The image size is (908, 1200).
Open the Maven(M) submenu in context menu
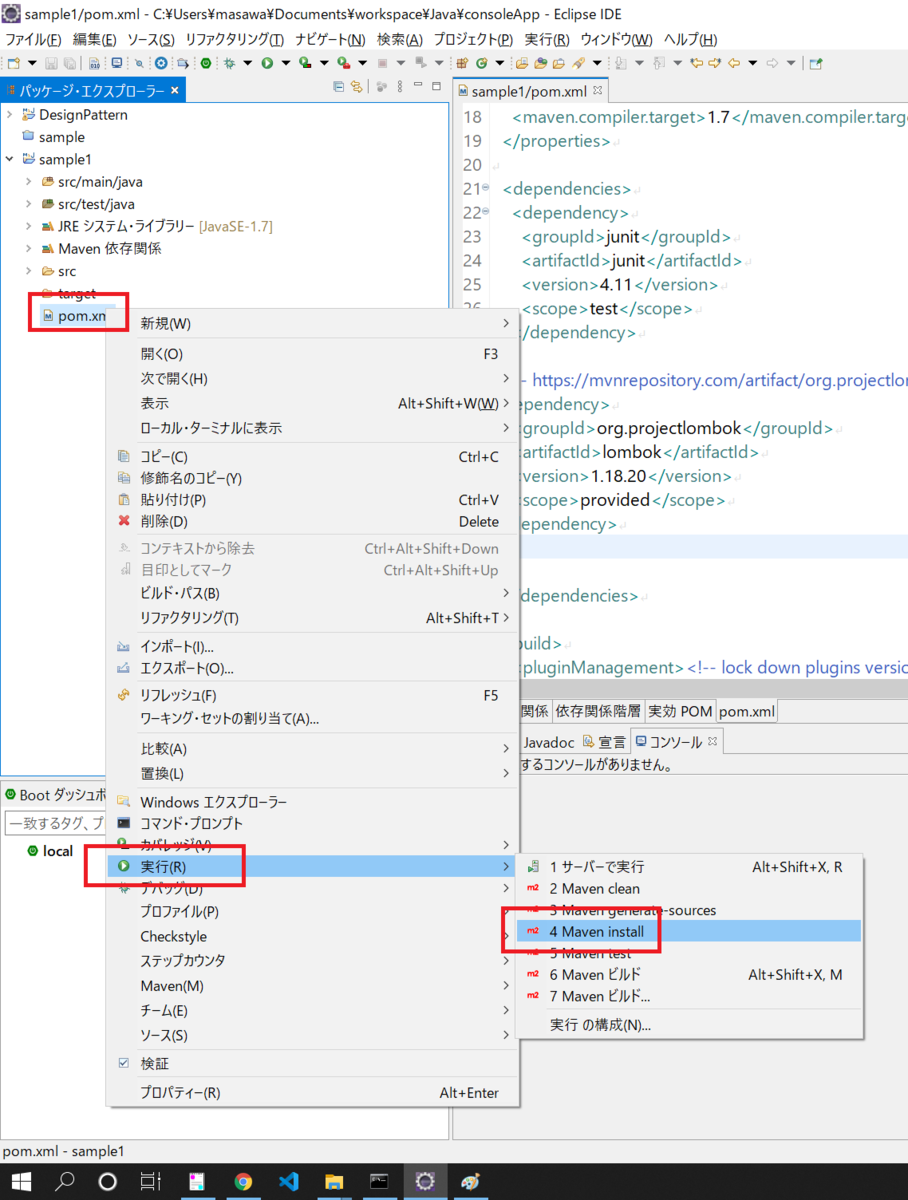click(x=312, y=986)
